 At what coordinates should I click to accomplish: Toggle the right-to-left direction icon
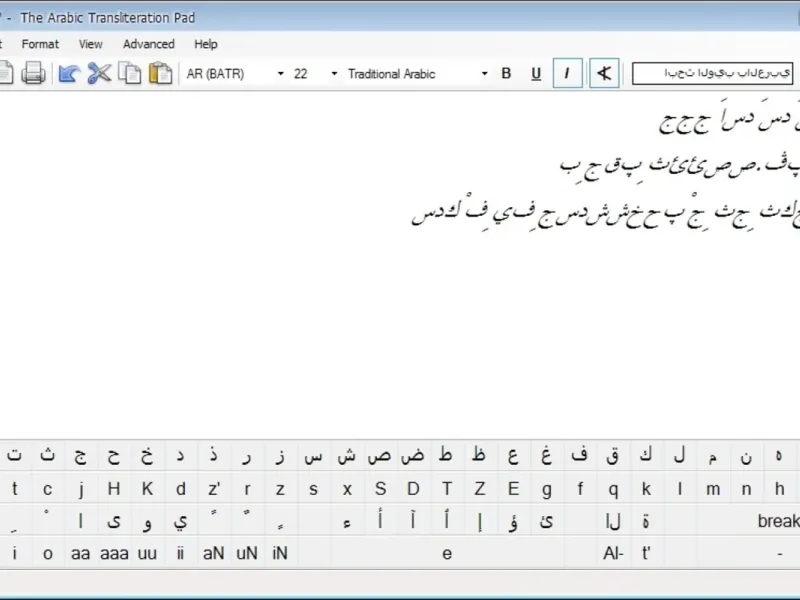pos(604,73)
